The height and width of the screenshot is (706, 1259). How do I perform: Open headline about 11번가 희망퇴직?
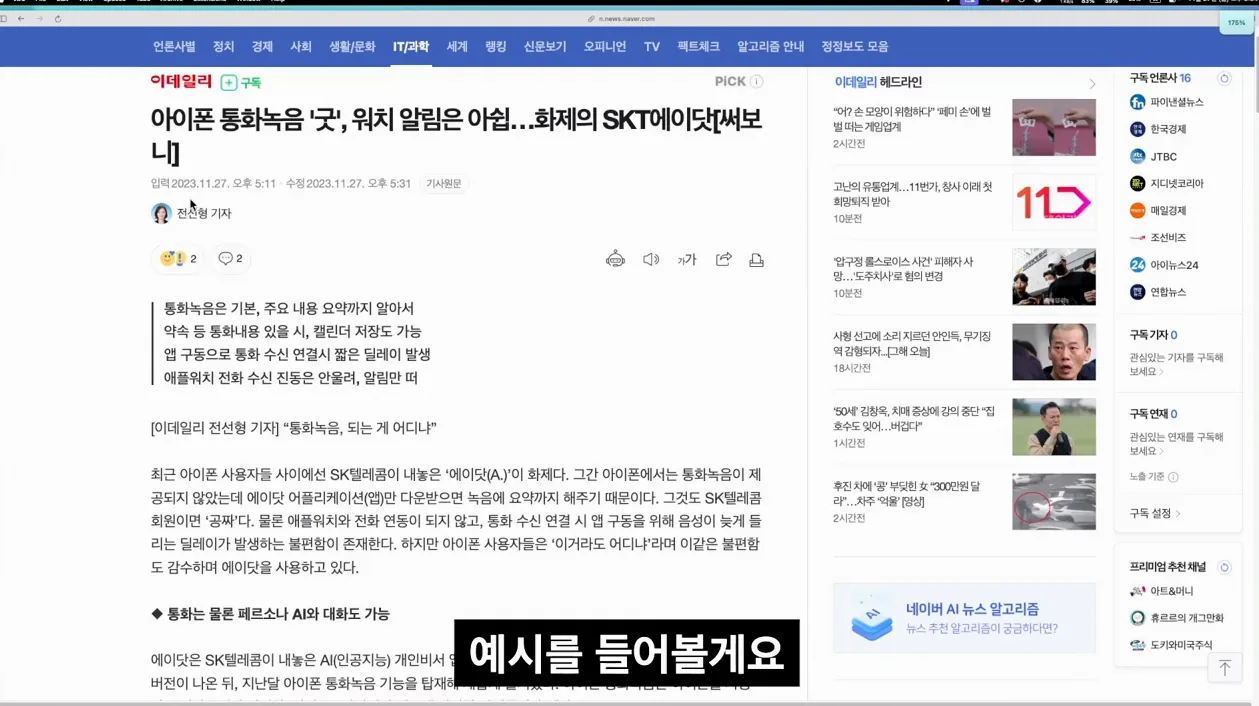(913, 194)
